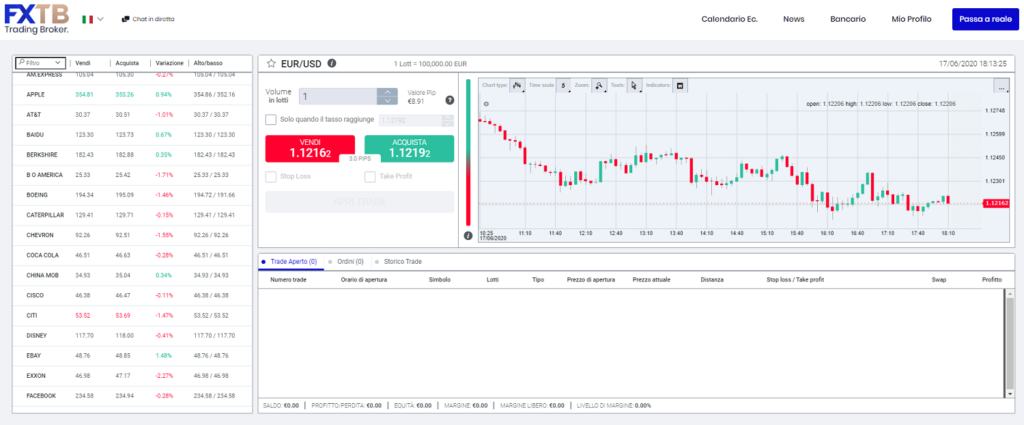The height and width of the screenshot is (425, 1024).
Task: Switch to Trade Aperto tab
Action: (289, 261)
